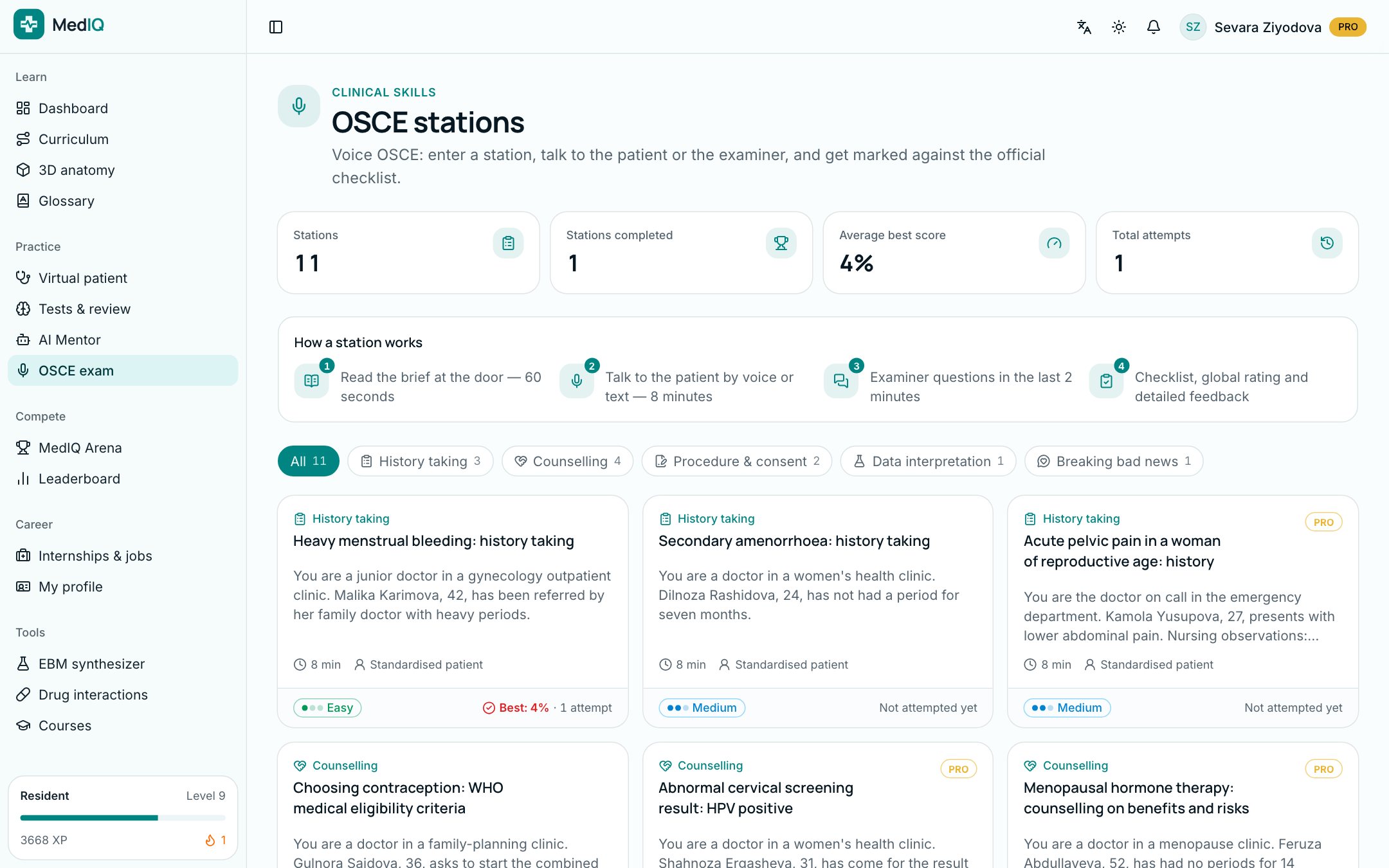Select the All 11 filter tab

tap(309, 461)
